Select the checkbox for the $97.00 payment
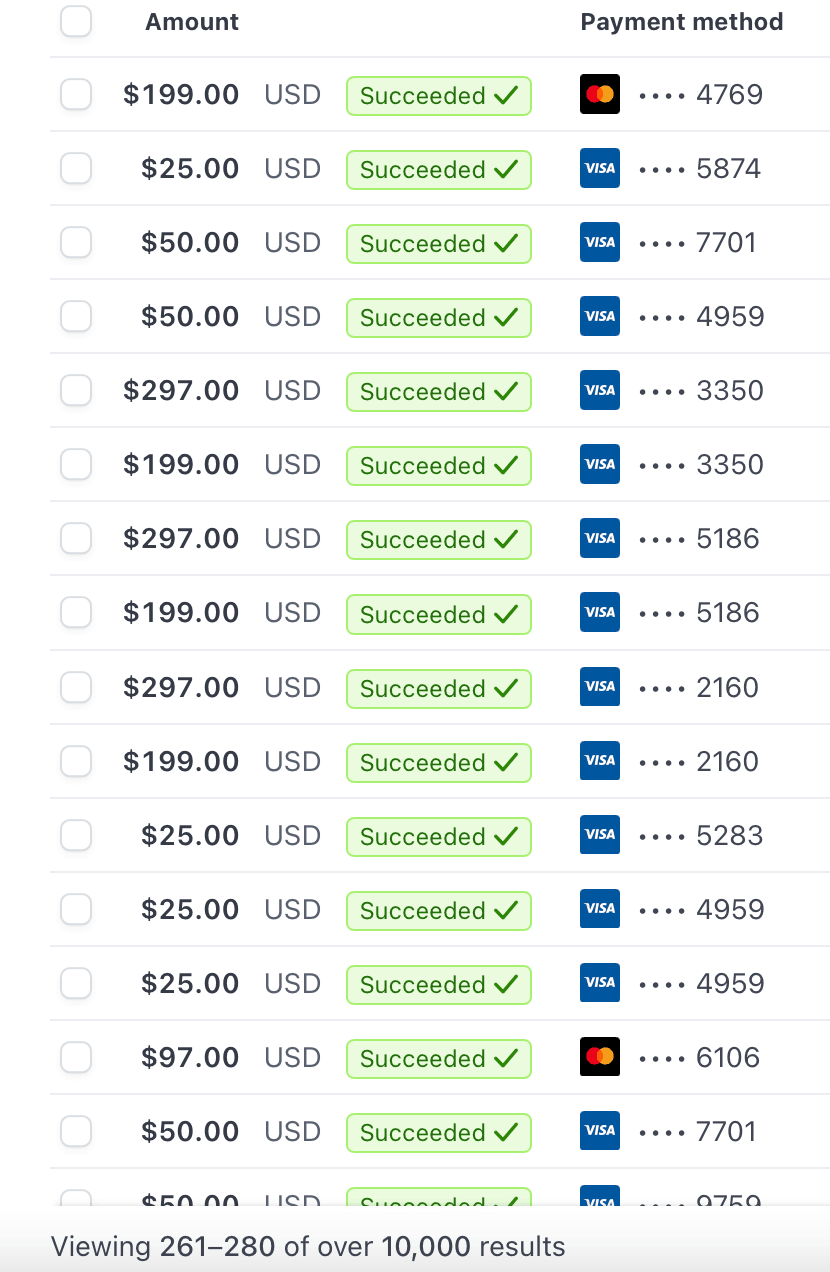Image resolution: width=830 pixels, height=1272 pixels. click(x=76, y=1057)
